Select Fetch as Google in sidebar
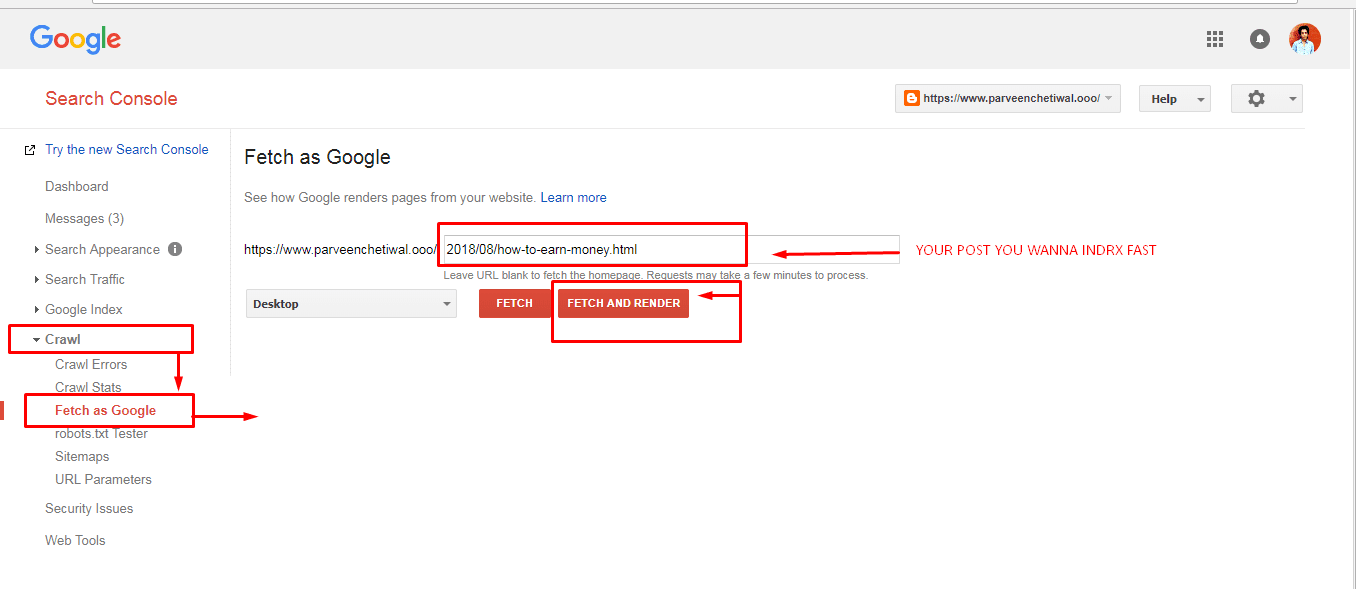Screen dimensions: 1356x589 click(x=106, y=410)
